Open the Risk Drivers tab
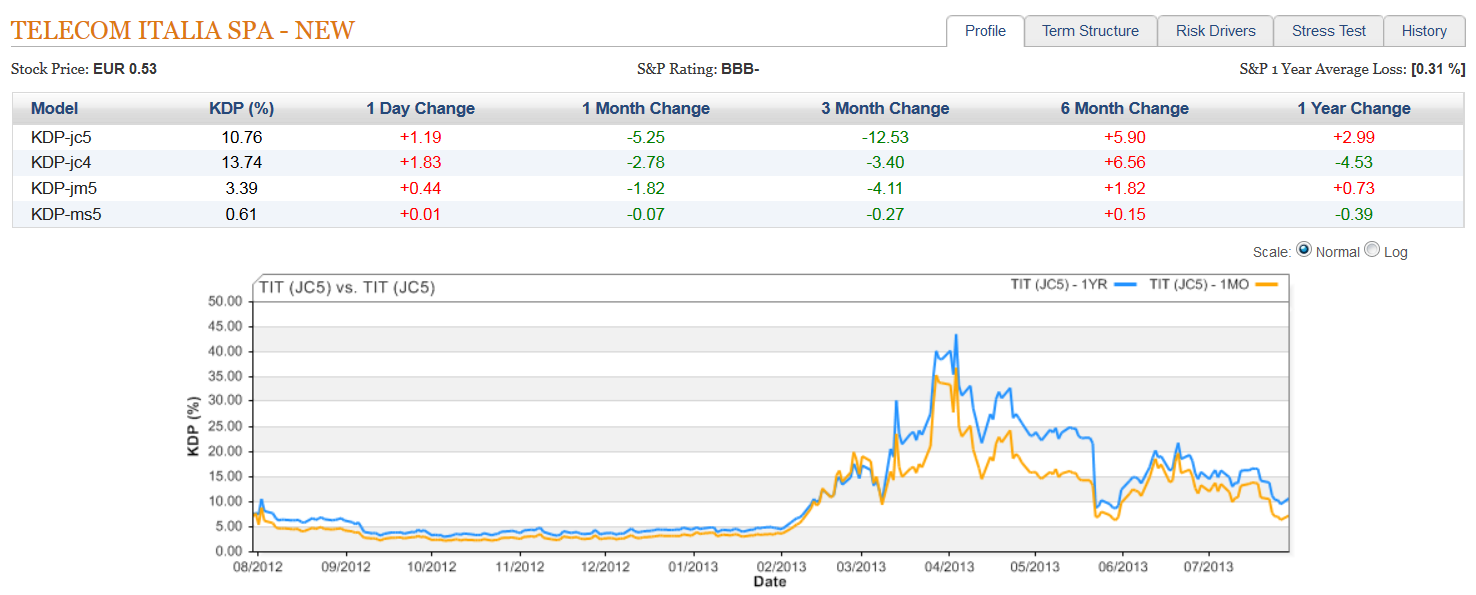The height and width of the screenshot is (595, 1476). 1215,31
